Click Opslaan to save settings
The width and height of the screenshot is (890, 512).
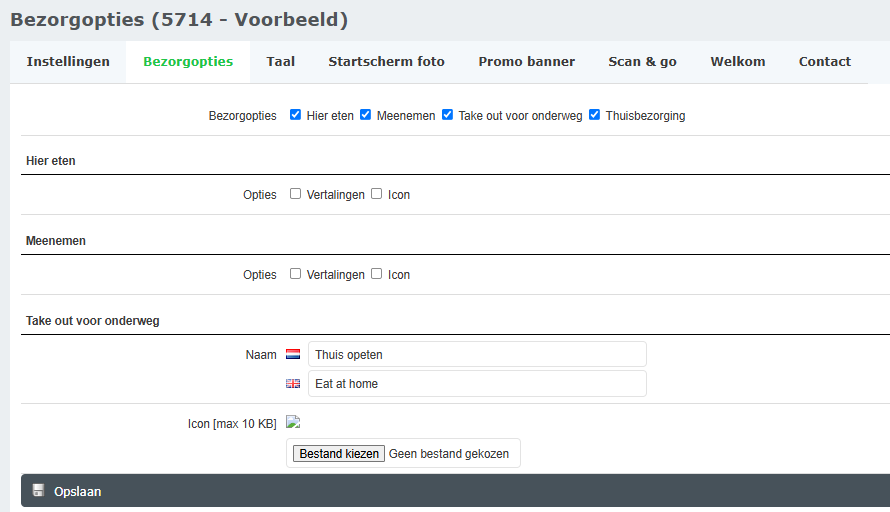coord(78,491)
